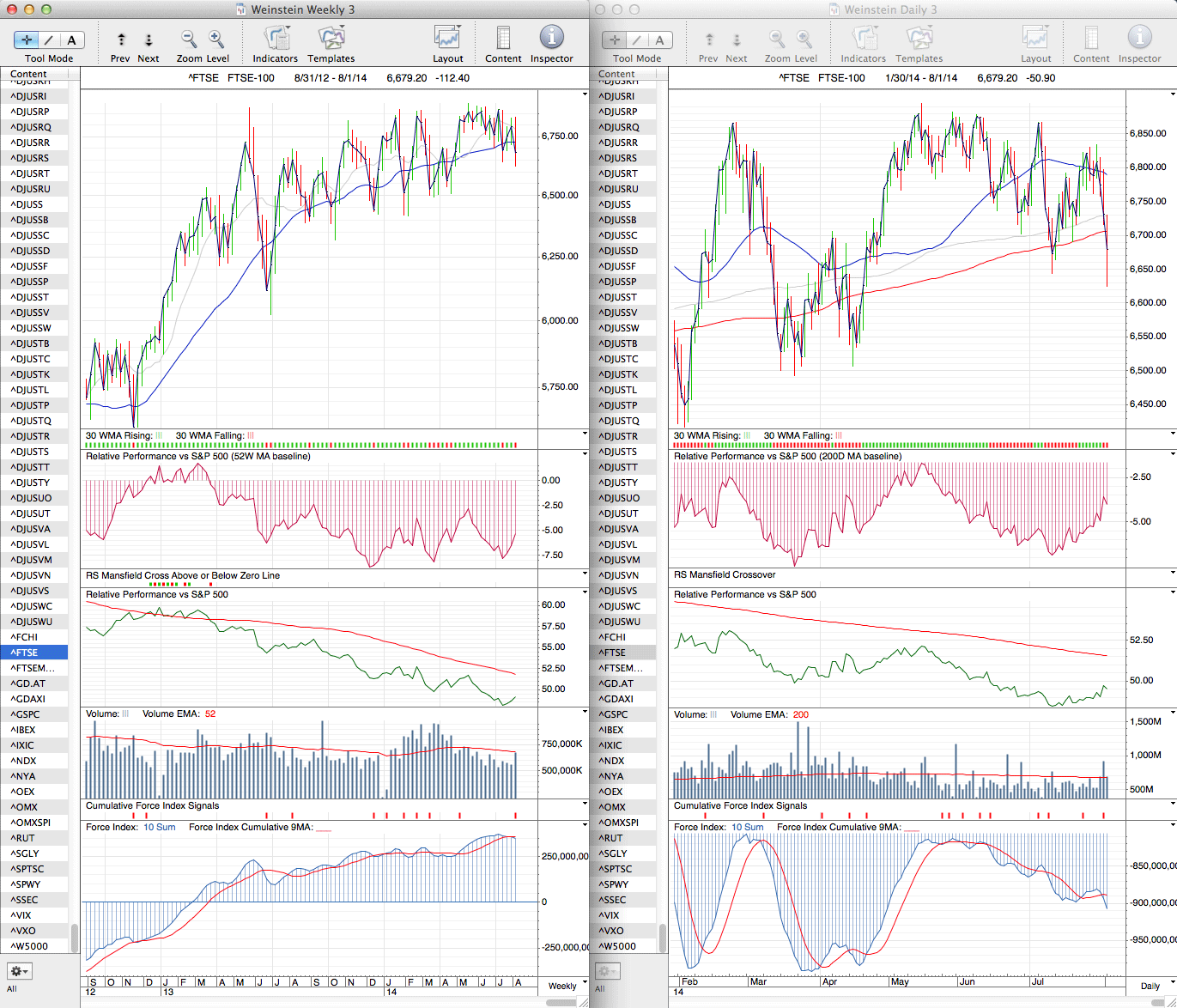Screen dimensions: 1177x1008
Task: Open the Layout menu in Weekly window
Action: 447,39
